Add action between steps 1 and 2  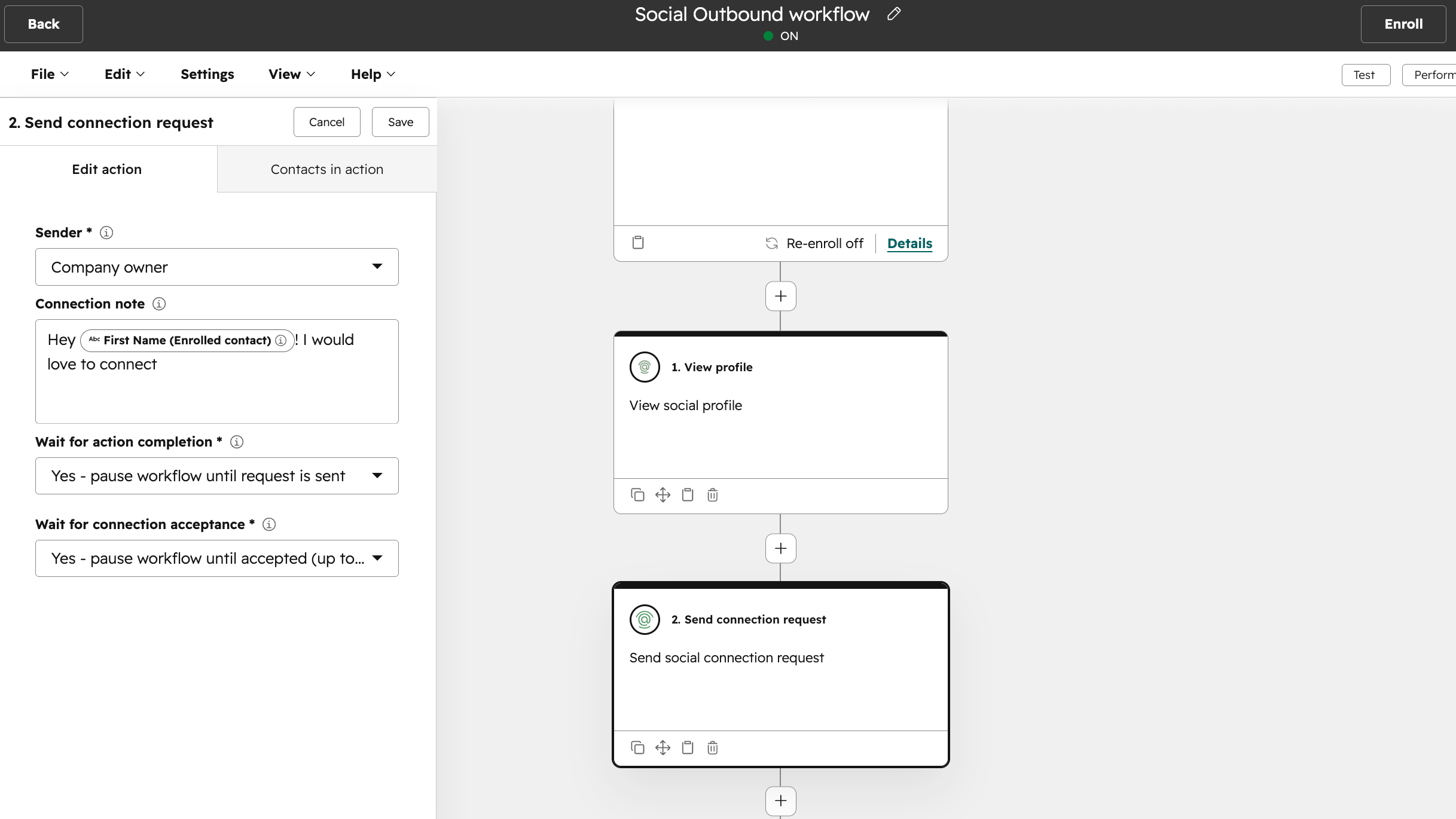781,548
